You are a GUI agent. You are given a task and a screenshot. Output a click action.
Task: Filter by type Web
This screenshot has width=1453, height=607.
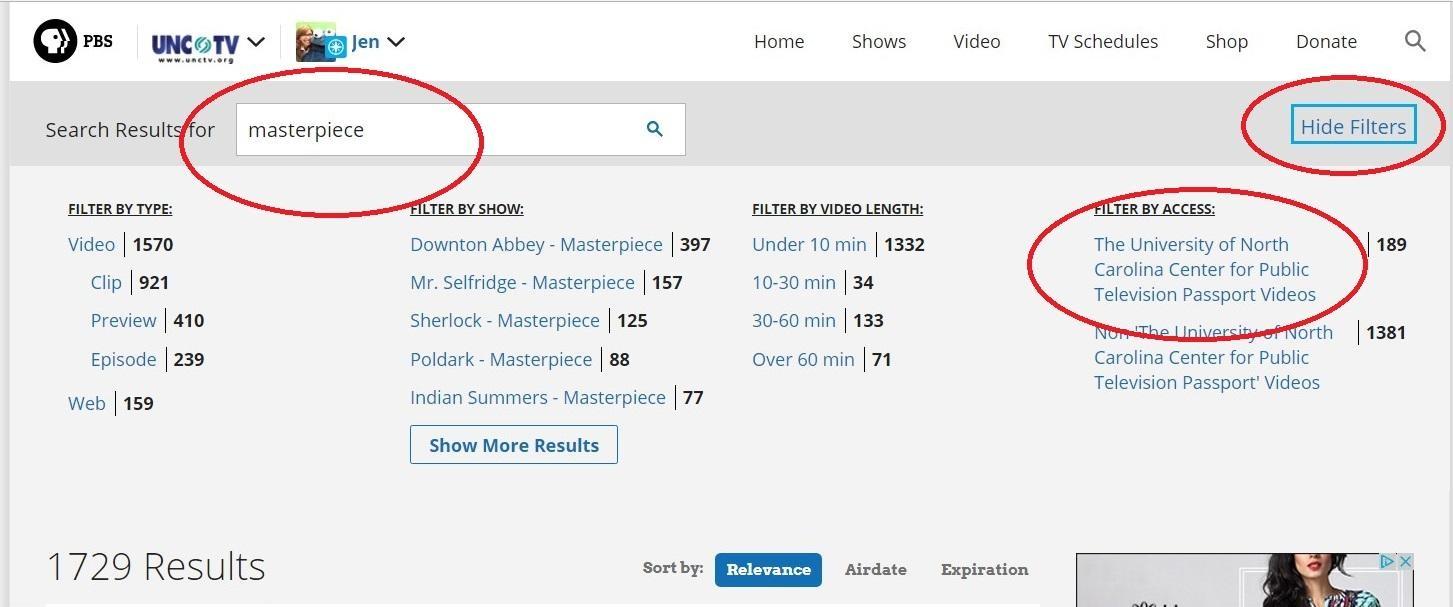[87, 403]
